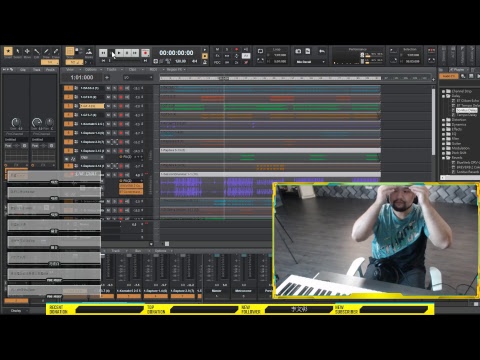Toggle the PDC override button
Screen dimensions: 480x360
click(x=217, y=62)
